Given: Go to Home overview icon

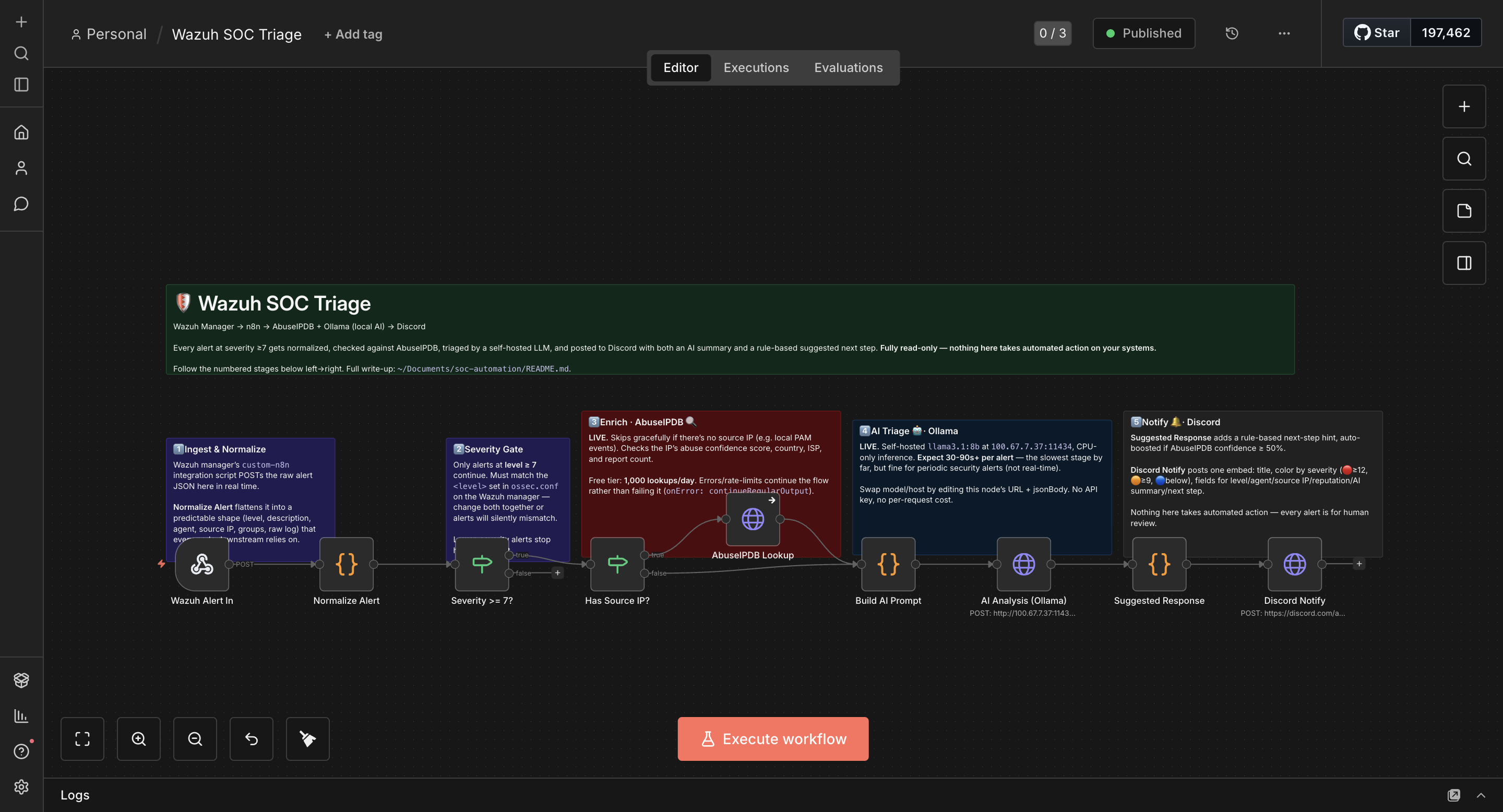Looking at the screenshot, I should [x=21, y=133].
